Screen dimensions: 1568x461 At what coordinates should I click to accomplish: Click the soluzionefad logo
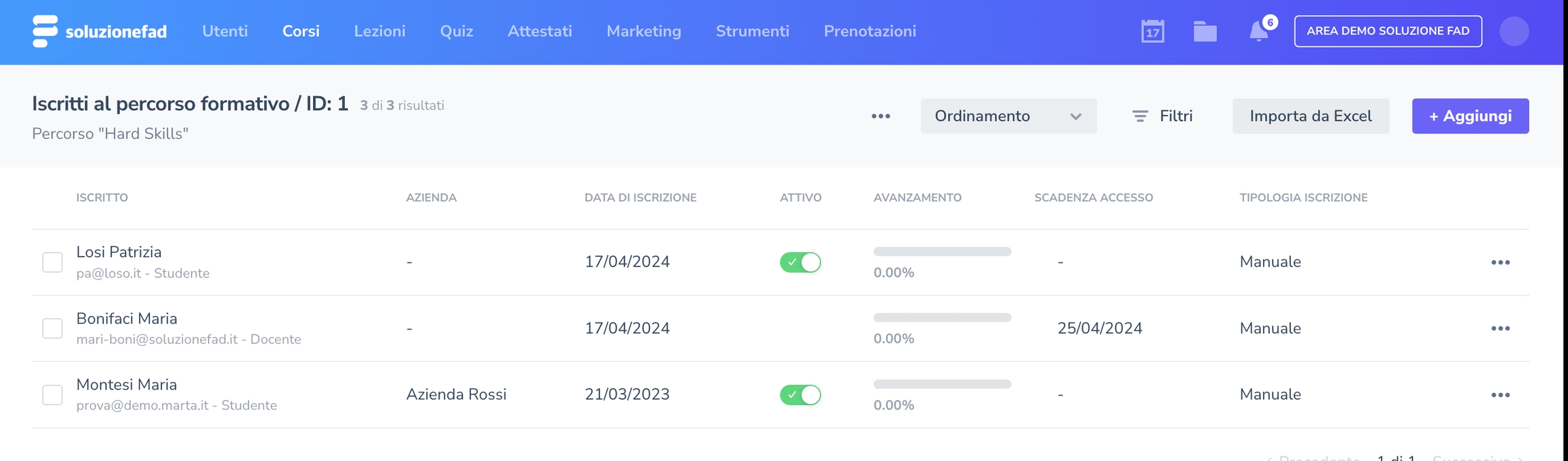click(x=99, y=31)
